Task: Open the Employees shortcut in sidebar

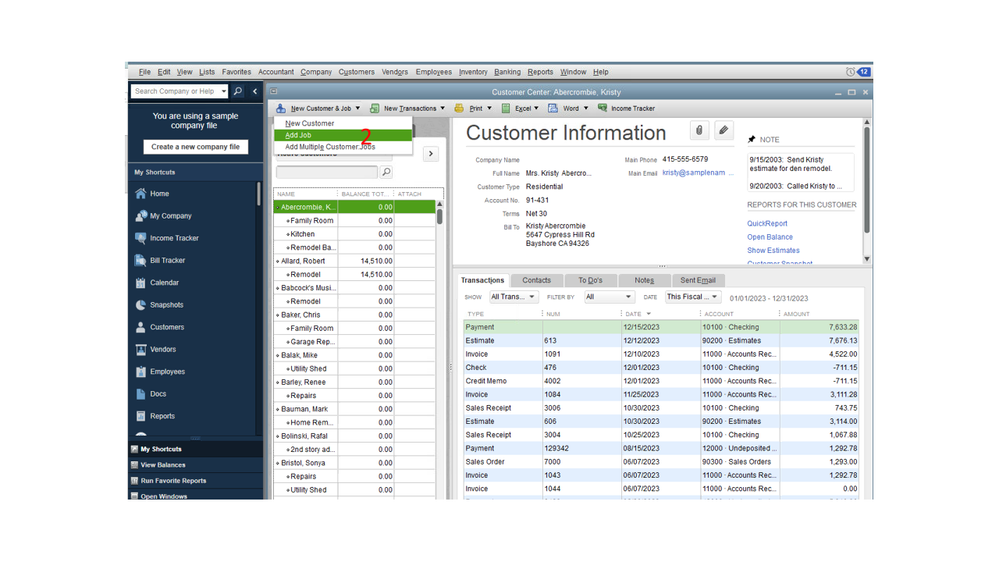Action: pyautogui.click(x=167, y=372)
